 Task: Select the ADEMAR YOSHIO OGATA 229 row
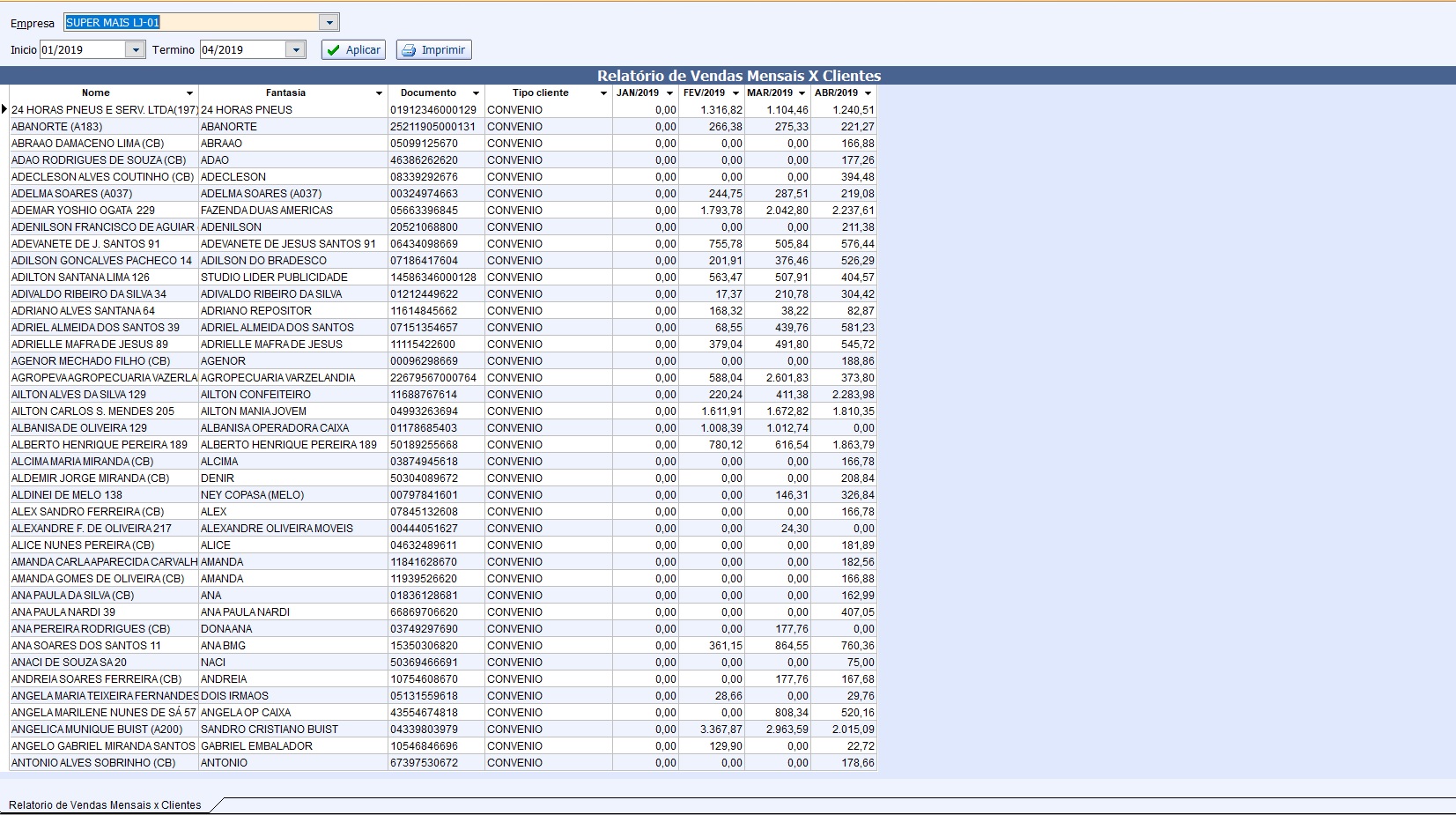point(83,211)
